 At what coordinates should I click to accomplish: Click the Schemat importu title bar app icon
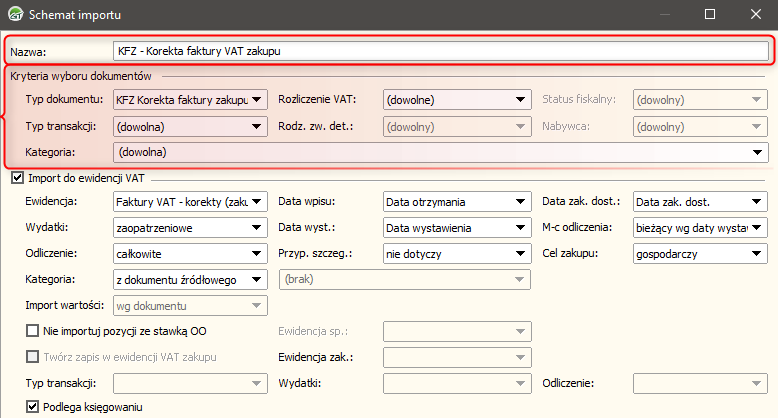coord(15,14)
